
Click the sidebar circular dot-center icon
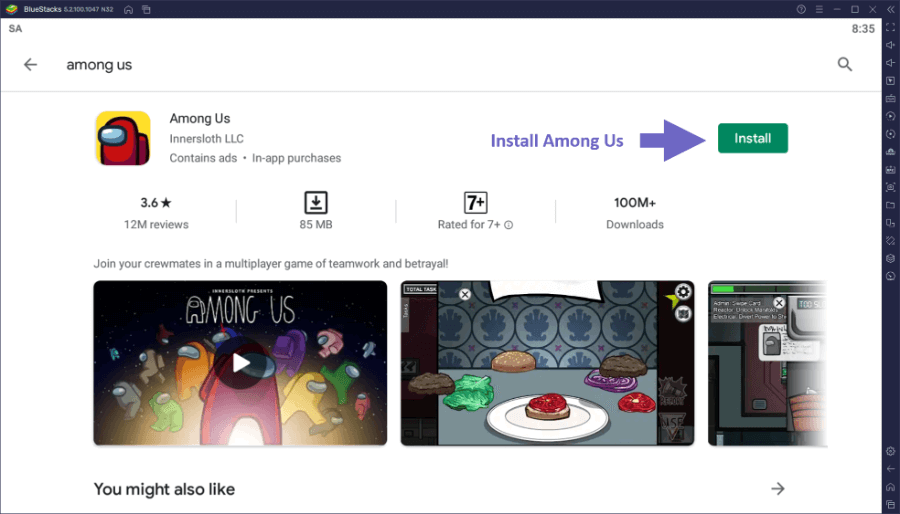point(890,134)
